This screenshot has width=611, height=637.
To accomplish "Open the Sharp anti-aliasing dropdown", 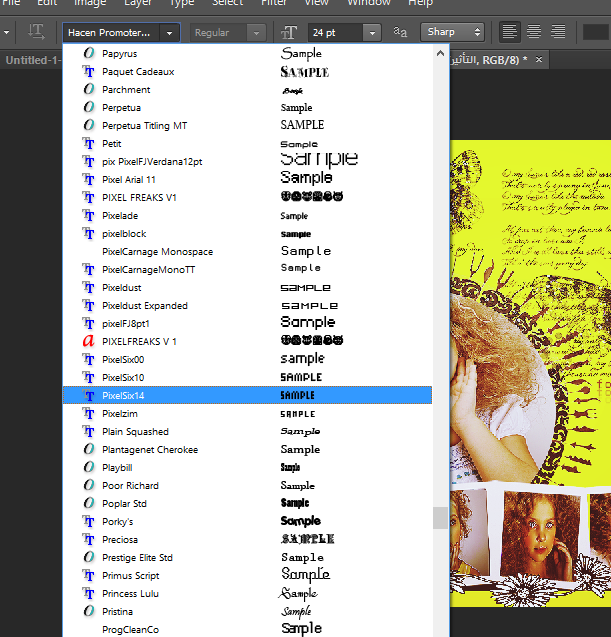I will [x=476, y=32].
